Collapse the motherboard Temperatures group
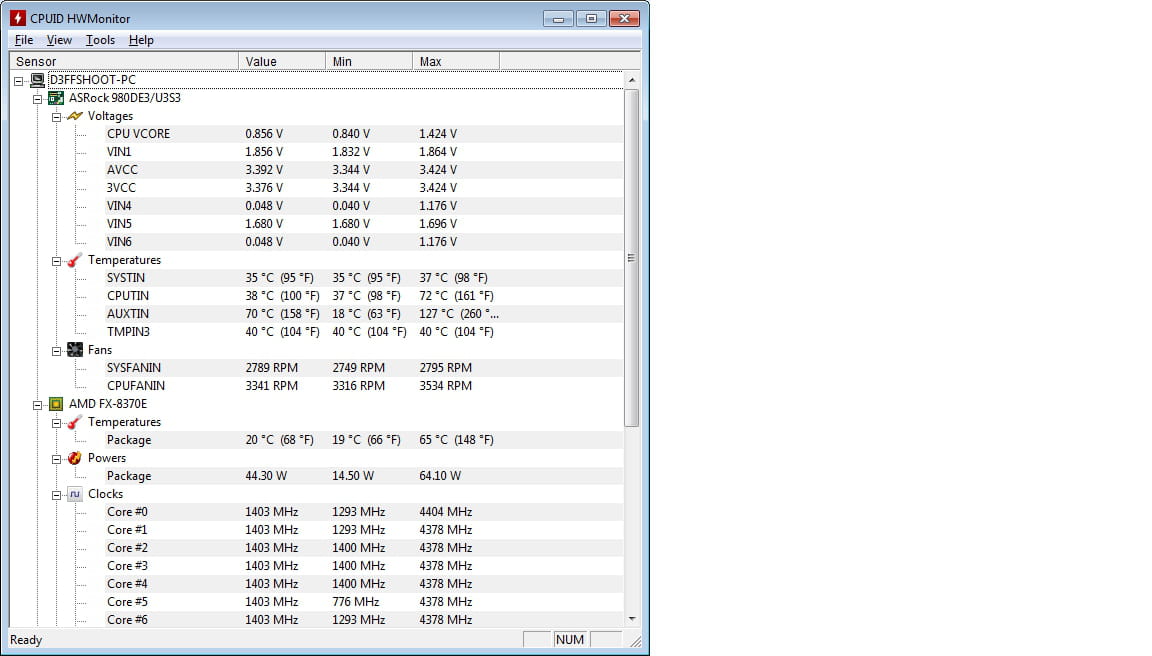Image resolution: width=1152 pixels, height=656 pixels. coord(57,261)
